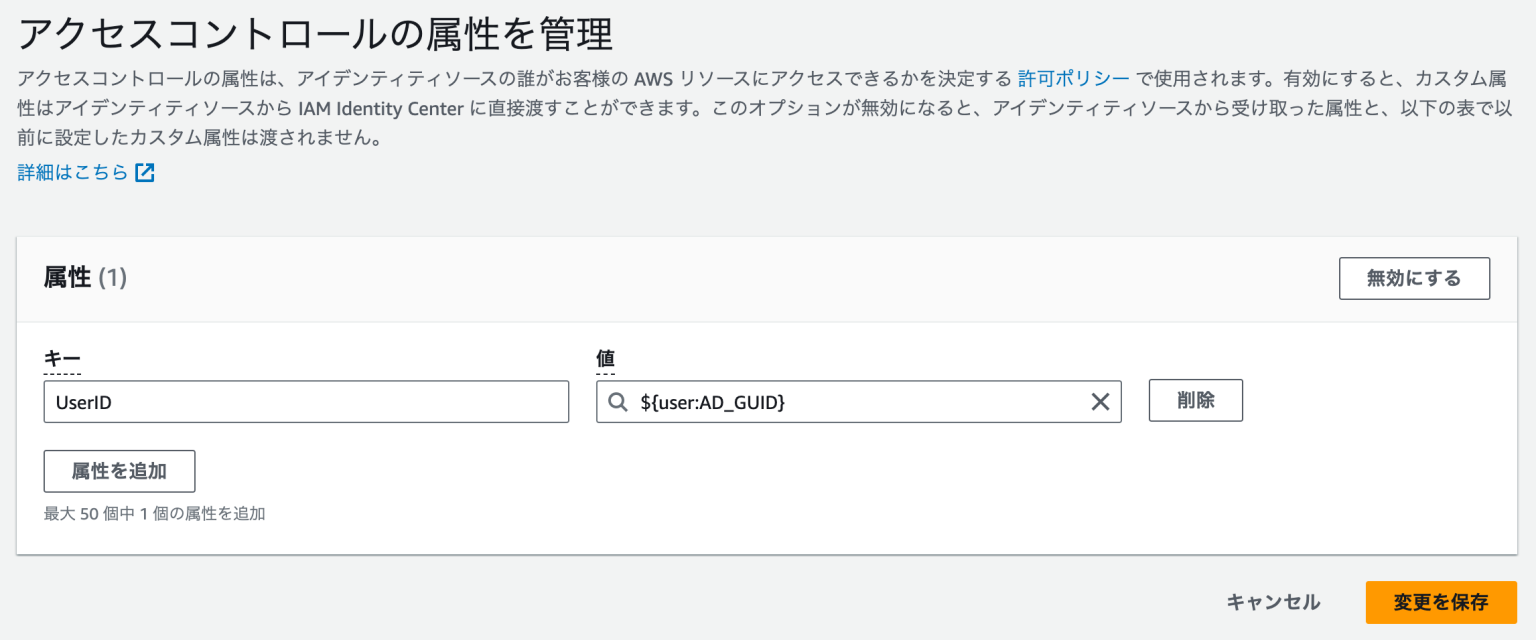Discard edits with キャンセル

point(1272,602)
